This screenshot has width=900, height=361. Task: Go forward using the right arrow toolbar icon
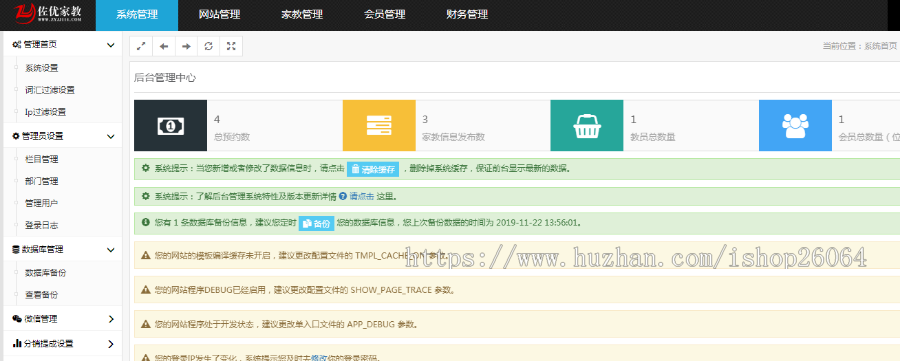186,46
